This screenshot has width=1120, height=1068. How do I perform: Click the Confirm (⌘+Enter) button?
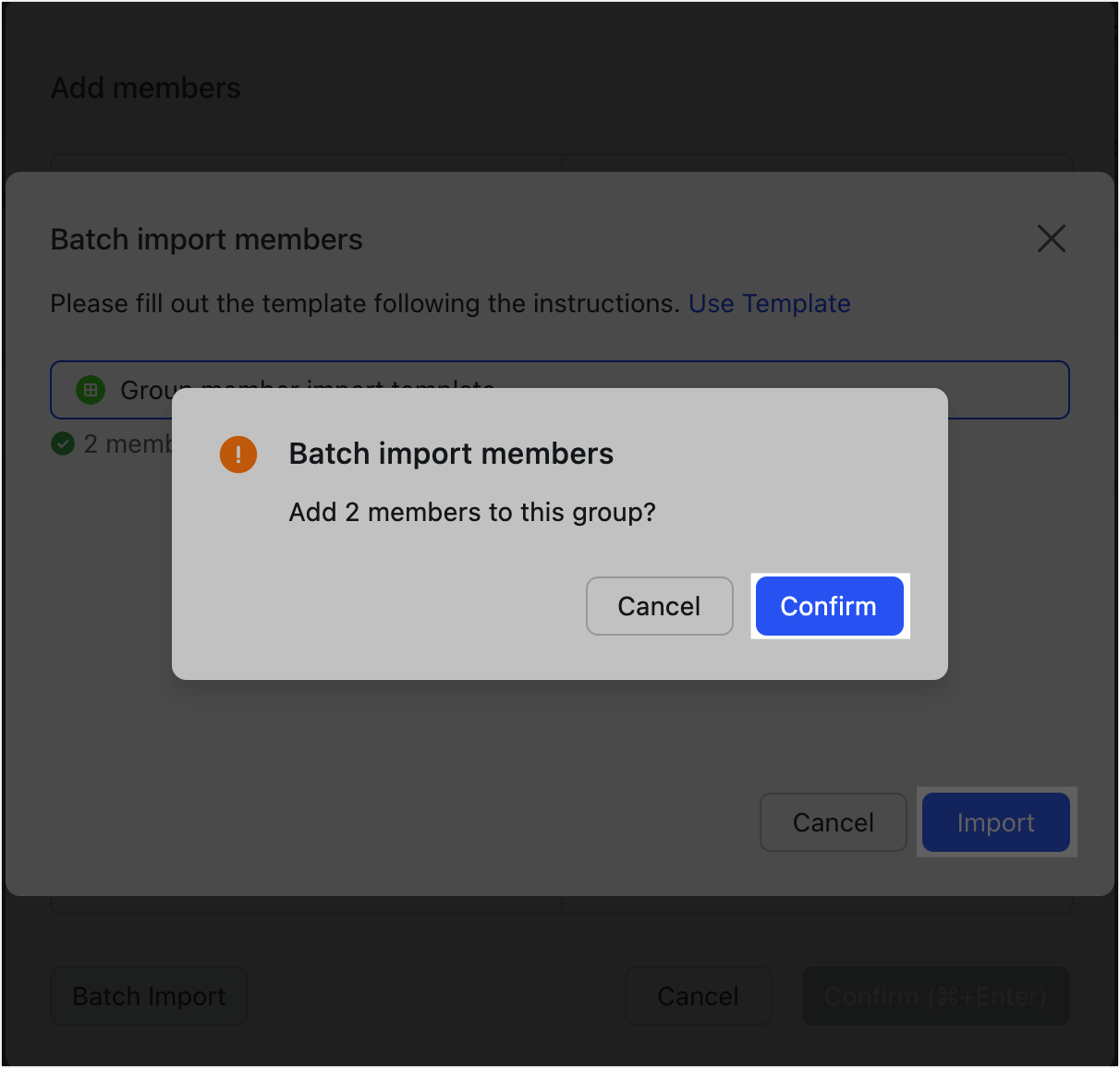(x=934, y=996)
